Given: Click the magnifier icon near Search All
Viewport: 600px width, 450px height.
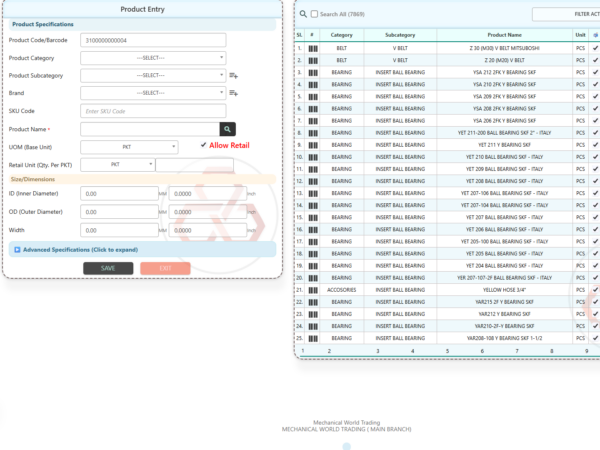Looking at the screenshot, I should [x=303, y=14].
